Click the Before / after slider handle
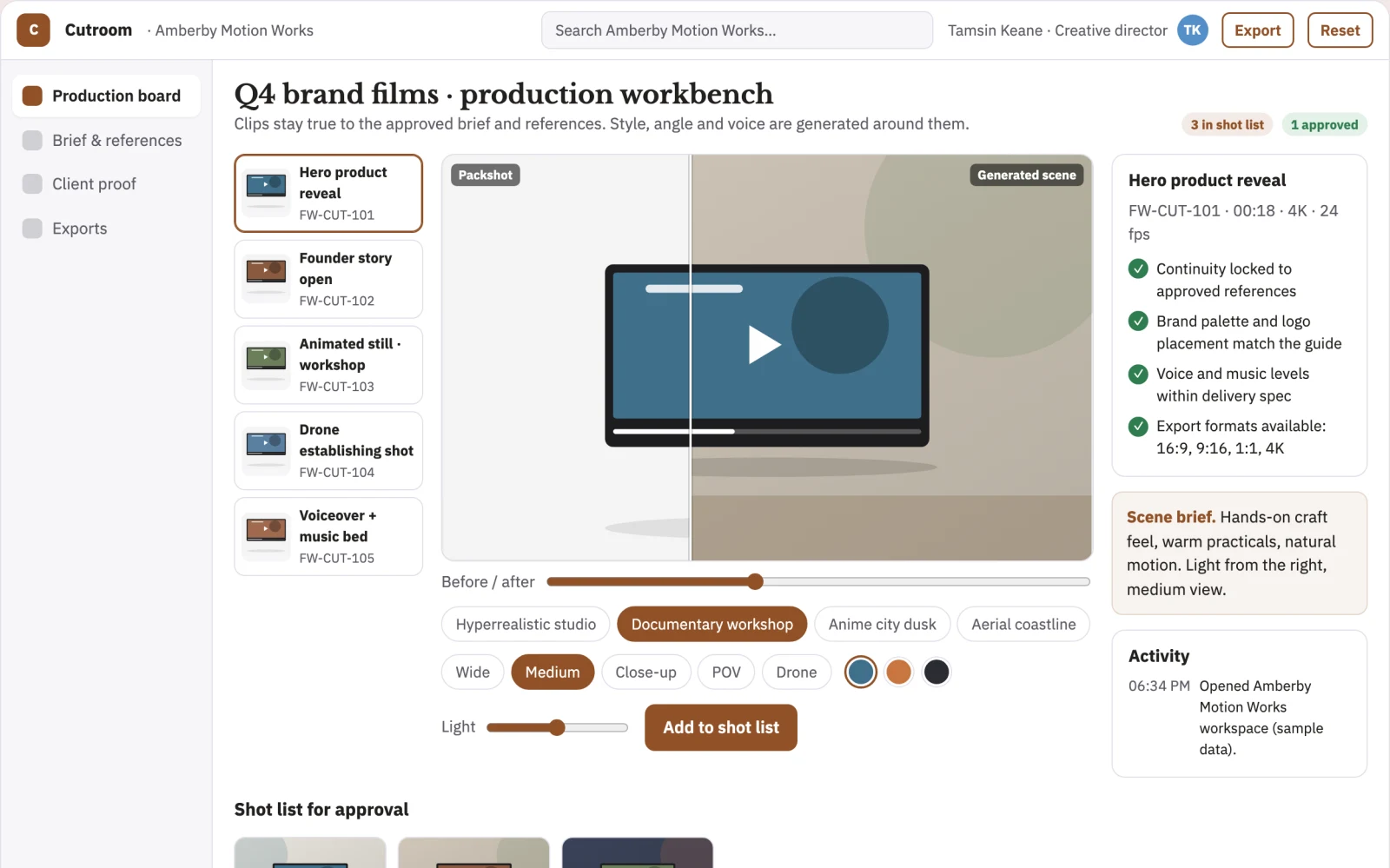 [x=755, y=581]
